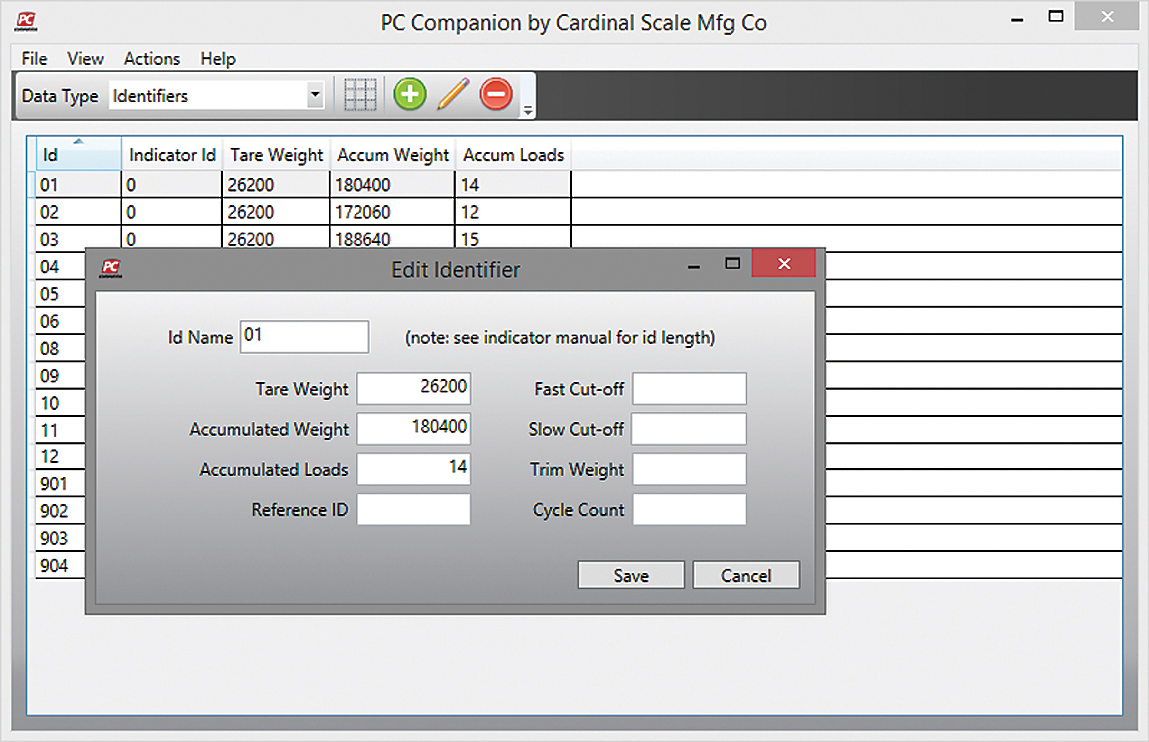The height and width of the screenshot is (742, 1149).
Task: Open the File menu
Action: (x=34, y=59)
